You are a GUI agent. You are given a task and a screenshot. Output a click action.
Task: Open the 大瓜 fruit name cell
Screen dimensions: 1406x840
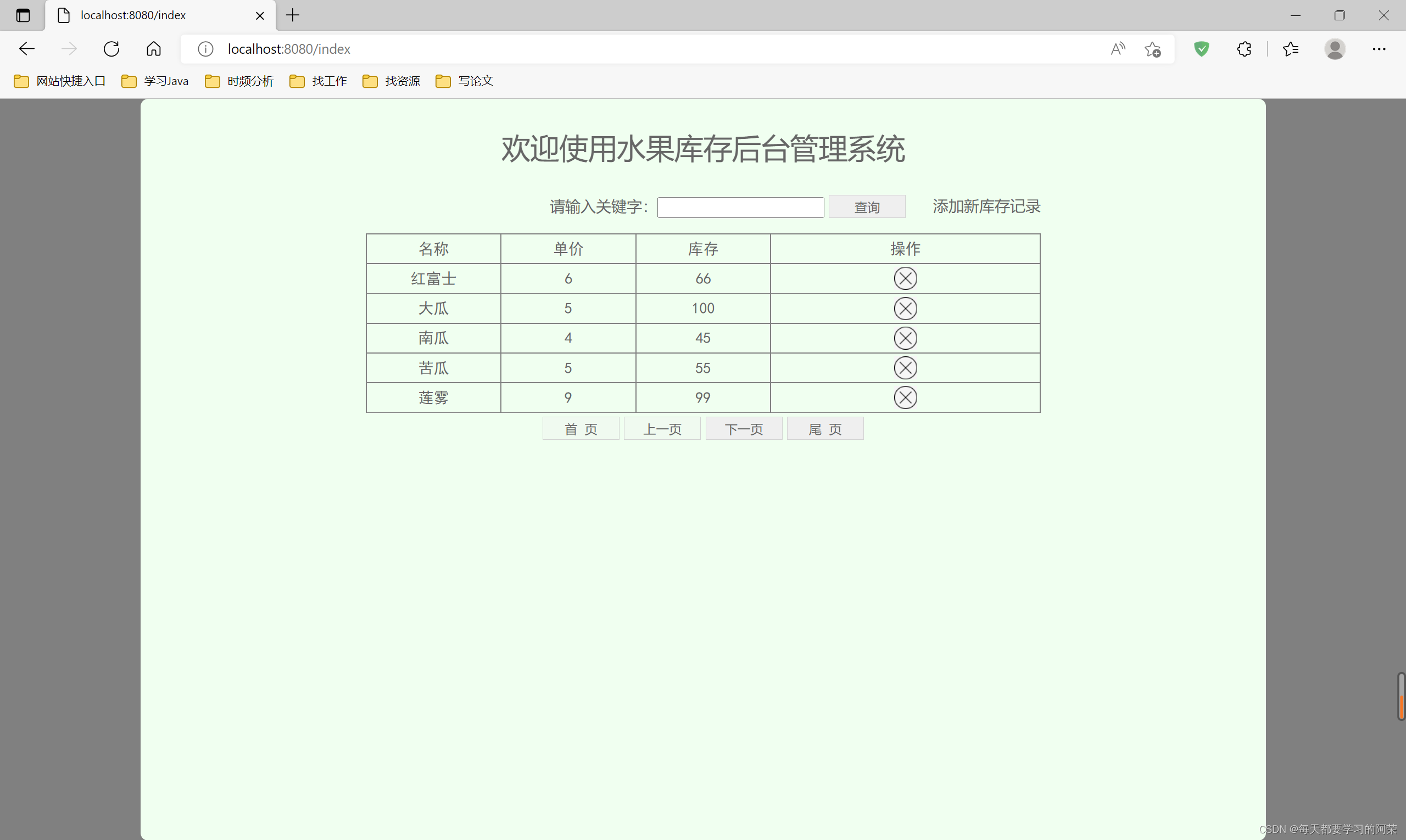coord(433,309)
